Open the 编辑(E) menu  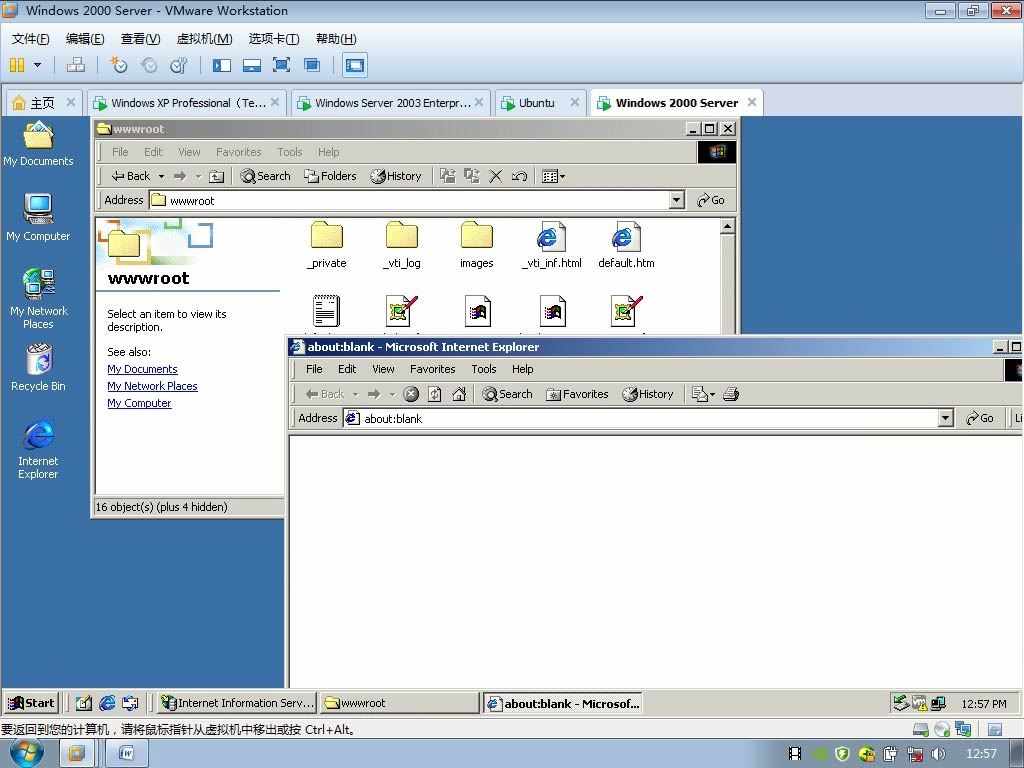point(85,39)
